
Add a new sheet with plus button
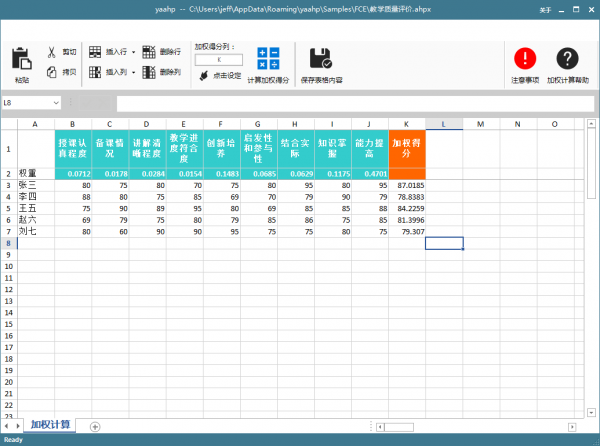[x=95, y=426]
